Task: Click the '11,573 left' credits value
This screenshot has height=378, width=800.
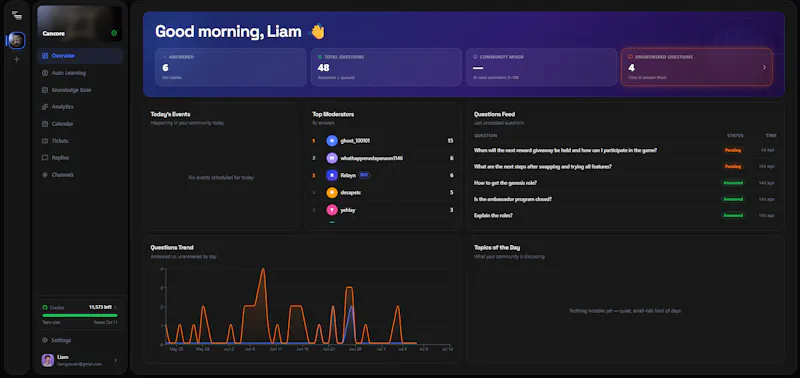Action: click(x=100, y=307)
